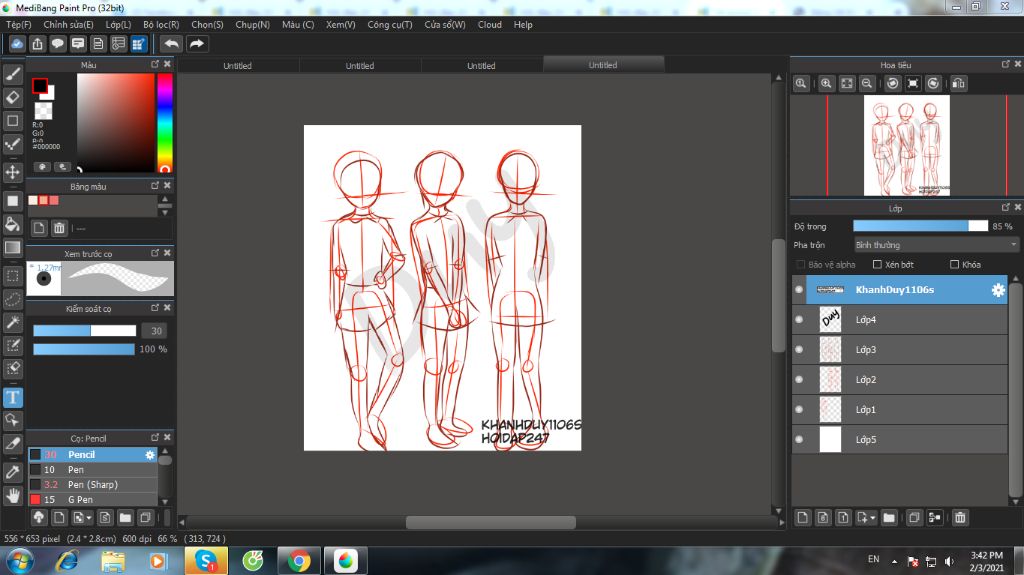
Task: Add brush from cloud in brush panel
Action: point(39,518)
